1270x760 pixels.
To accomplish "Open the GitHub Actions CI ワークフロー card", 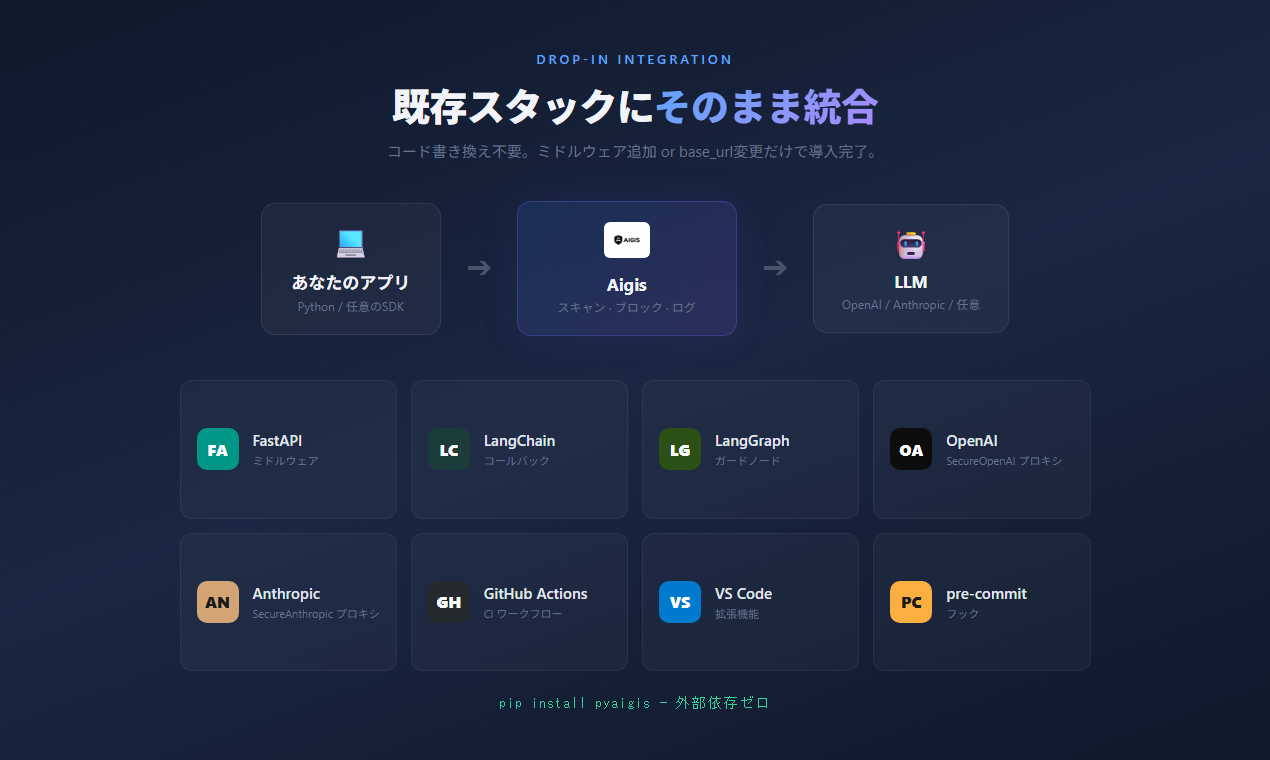I will coord(519,602).
